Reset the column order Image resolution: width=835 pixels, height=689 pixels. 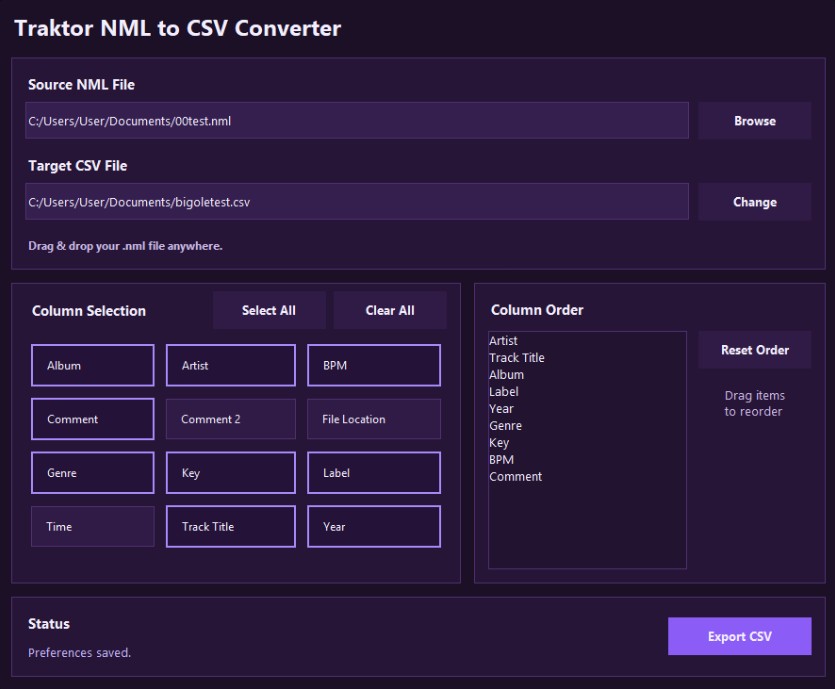[x=755, y=350]
